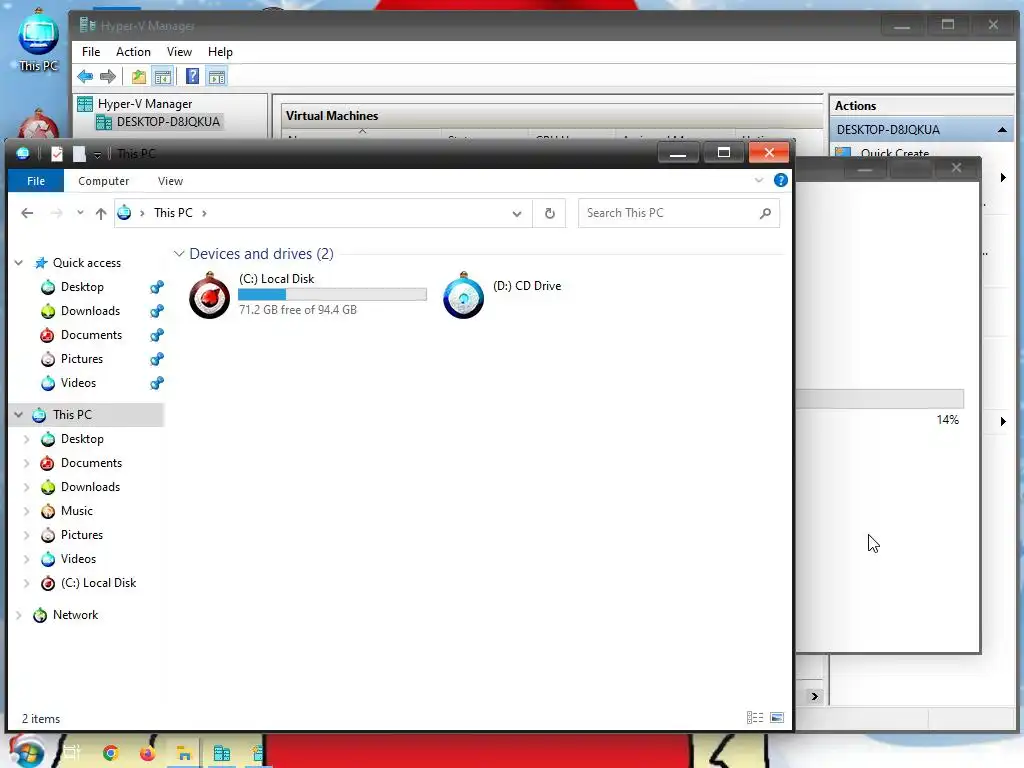Image resolution: width=1024 pixels, height=768 pixels.
Task: Go up one folder level in explorer
Action: pos(101,213)
